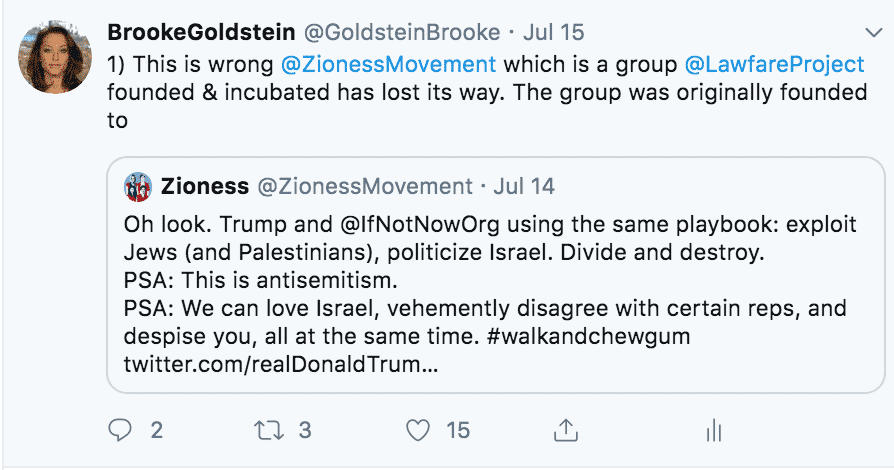Click BrookeGoldstein's profile picture
Image resolution: width=894 pixels, height=470 pixels.
pyautogui.click(x=57, y=56)
